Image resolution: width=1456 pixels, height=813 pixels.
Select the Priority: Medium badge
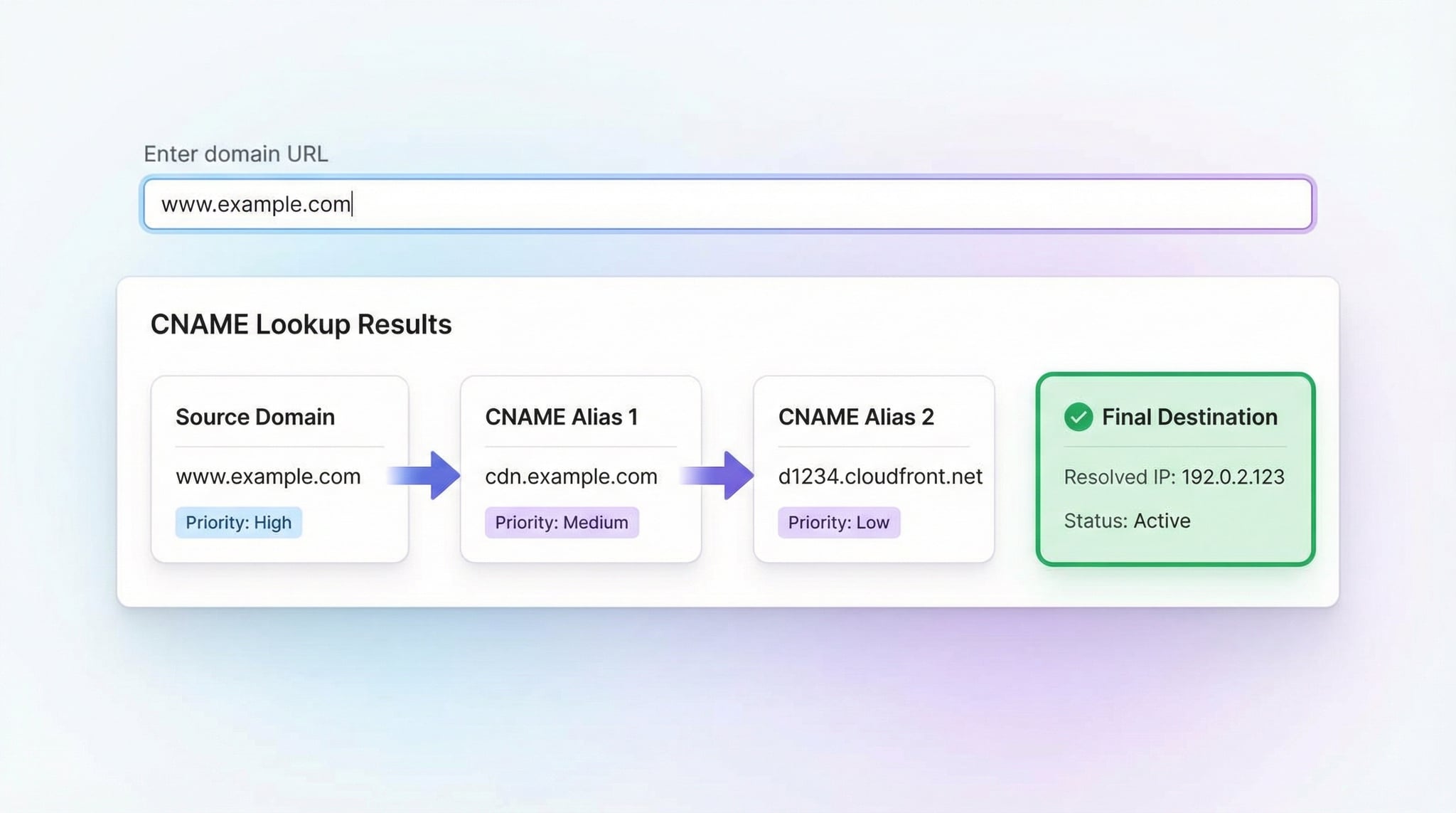[561, 522]
